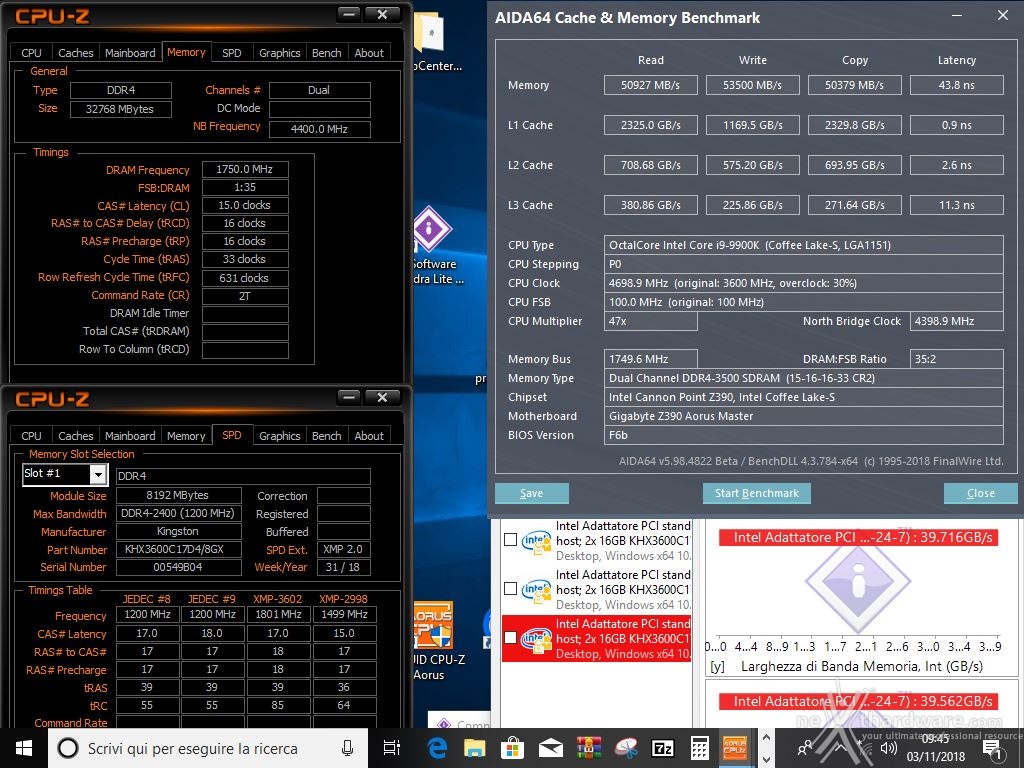The image size is (1024, 768).
Task: Click the Cortana circle icon in search box
Action: [68, 748]
